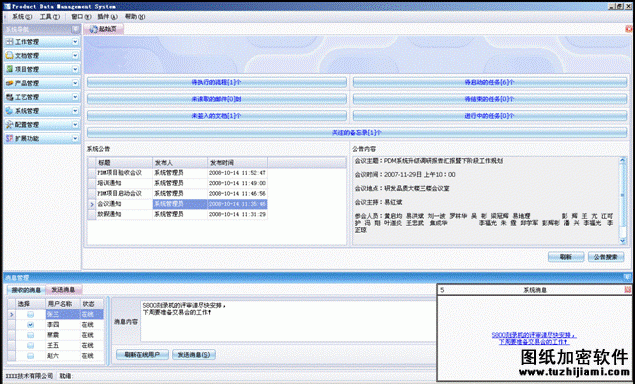Sort announcements by 发布人 column header
635x384 pixels.
180,163
